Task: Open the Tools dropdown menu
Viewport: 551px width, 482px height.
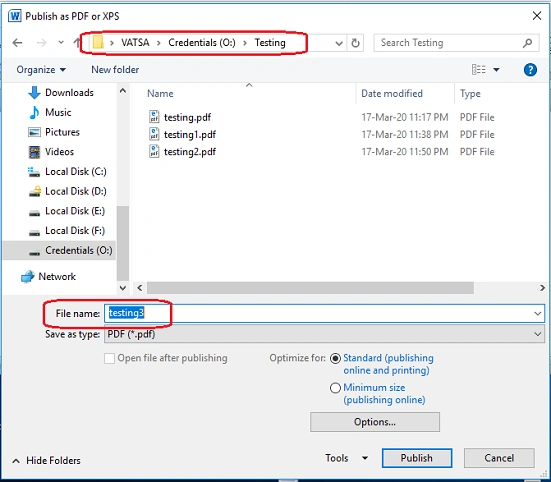Action: tap(346, 458)
